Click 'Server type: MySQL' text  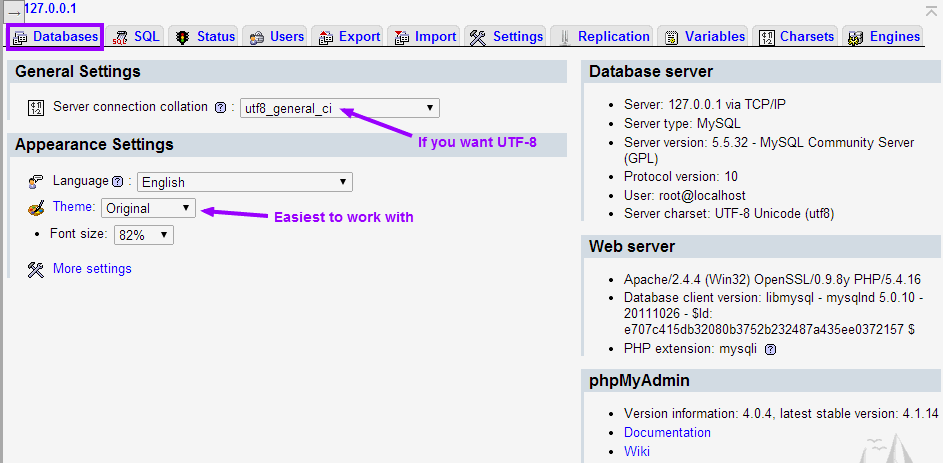(x=683, y=124)
